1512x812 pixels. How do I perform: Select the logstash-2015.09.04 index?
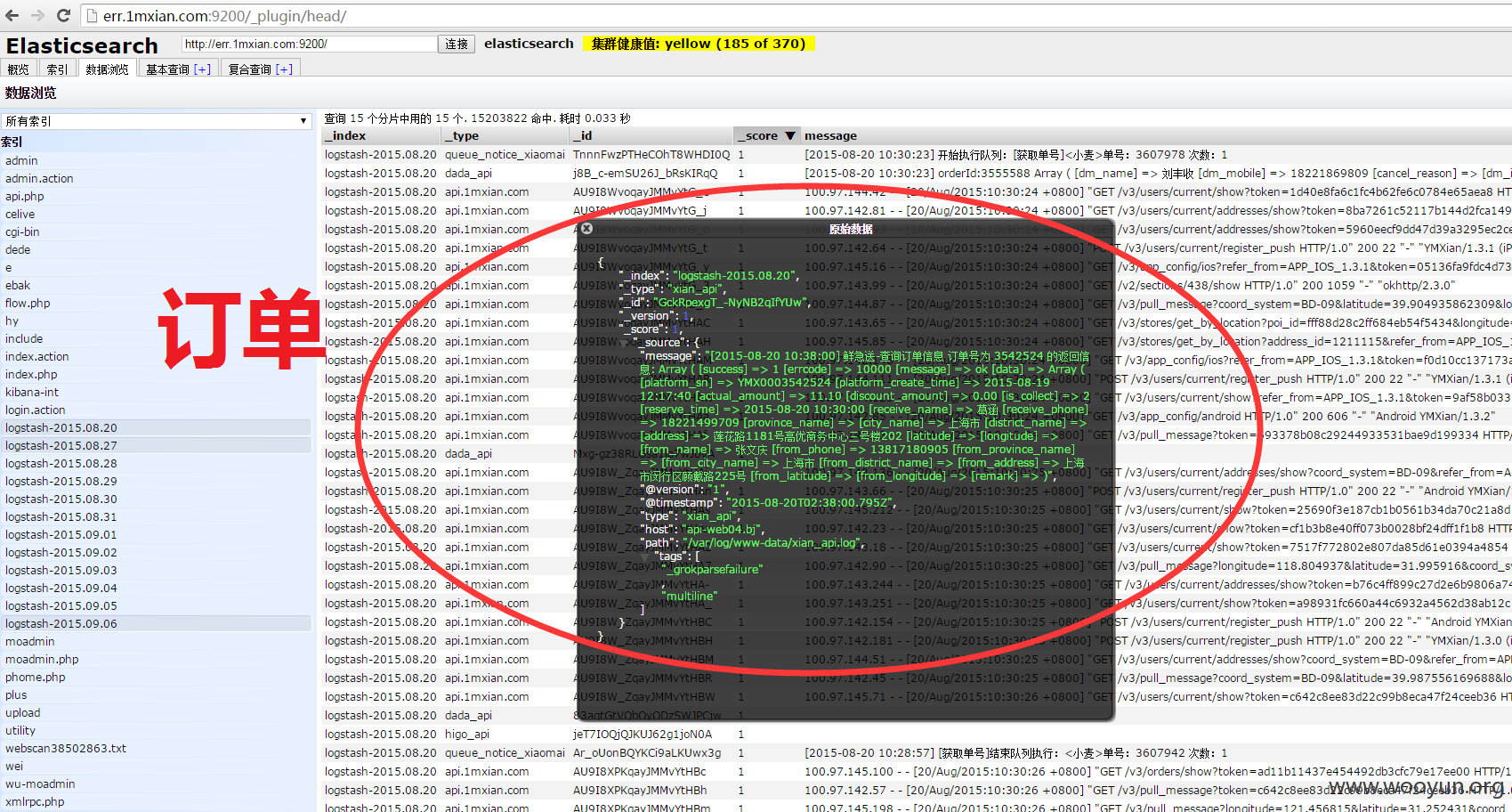tap(156, 589)
